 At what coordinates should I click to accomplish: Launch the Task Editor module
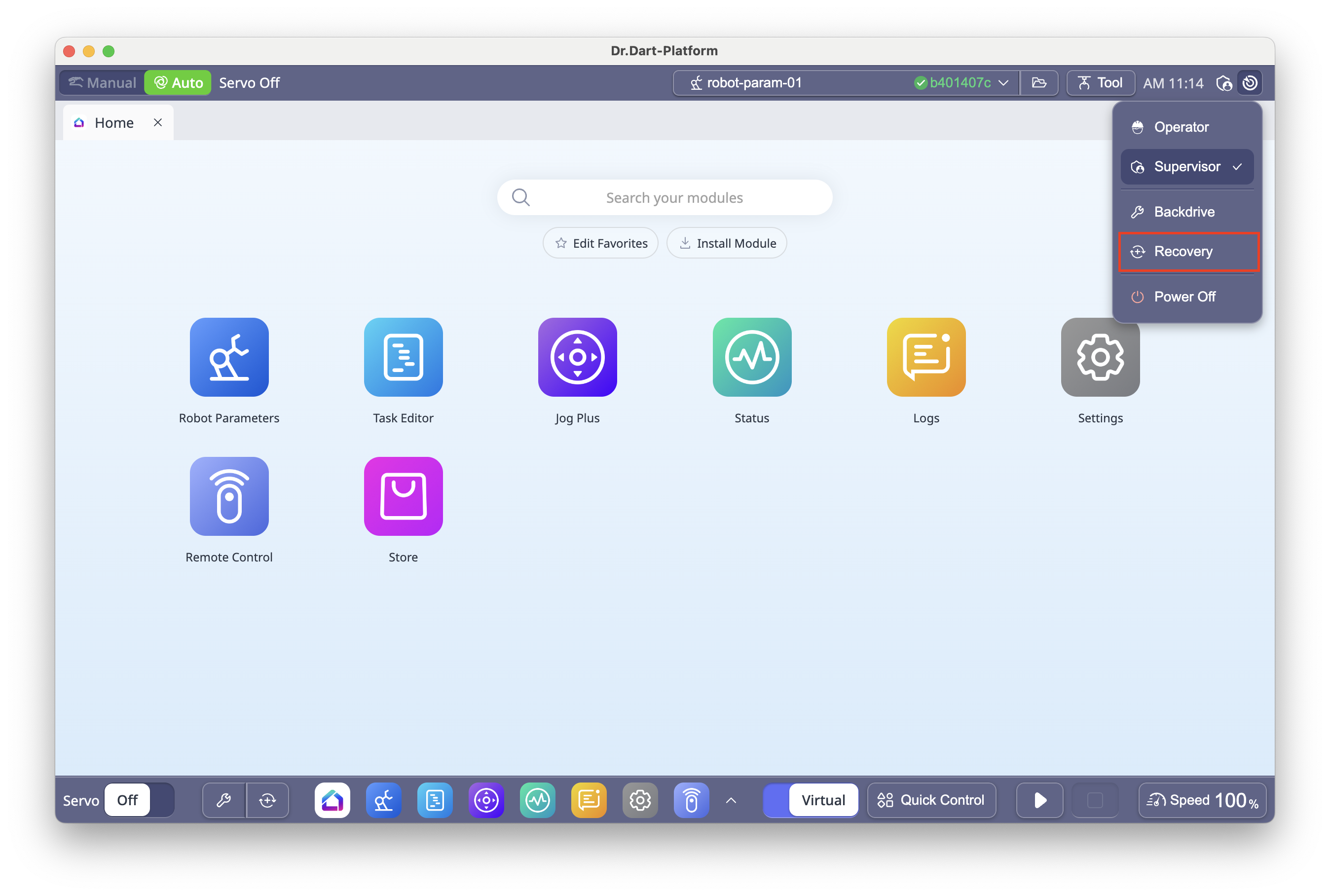coord(404,357)
